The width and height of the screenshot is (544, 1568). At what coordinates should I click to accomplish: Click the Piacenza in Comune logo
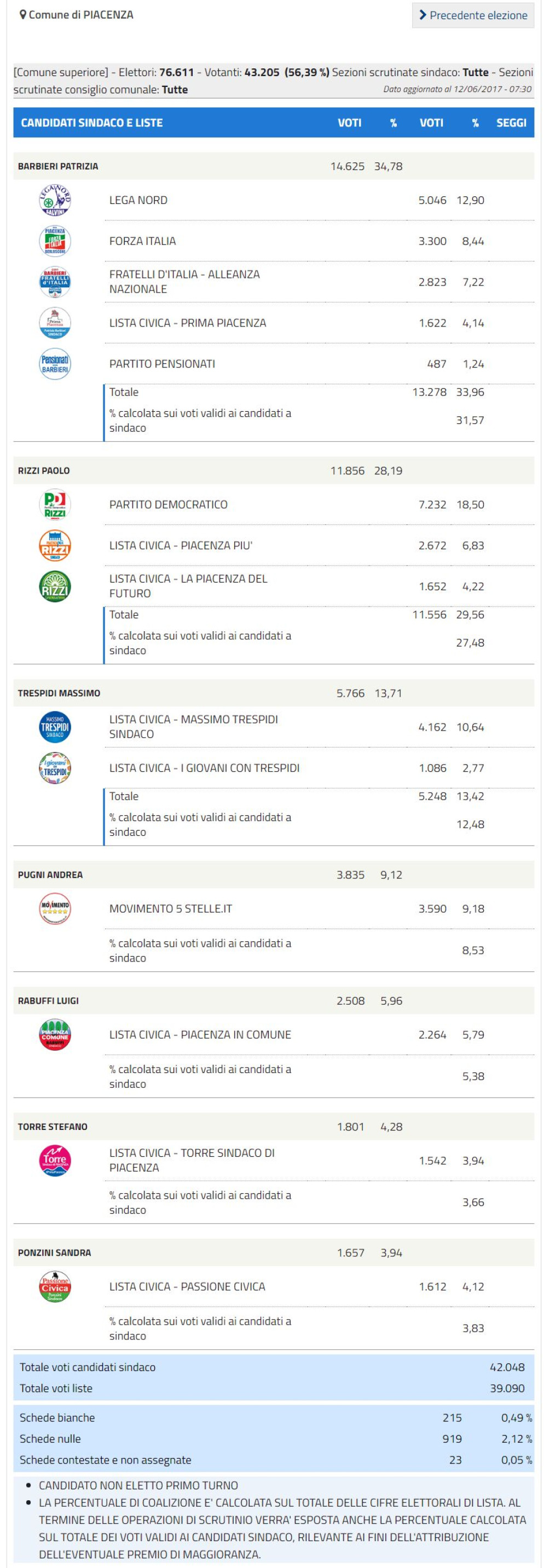[x=55, y=1035]
